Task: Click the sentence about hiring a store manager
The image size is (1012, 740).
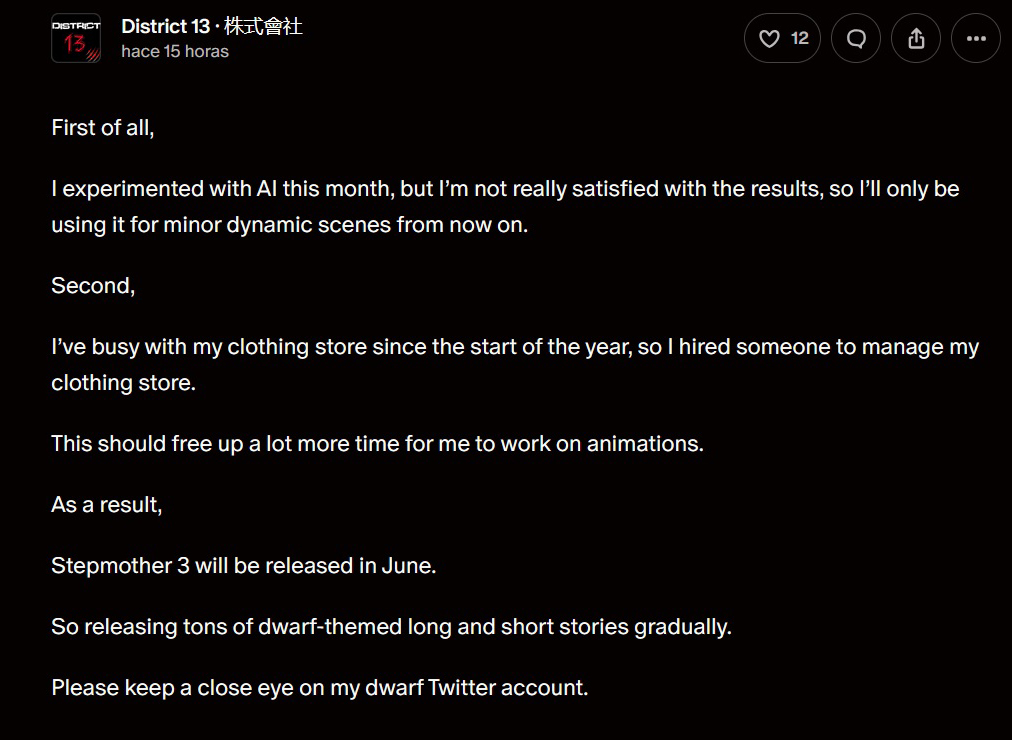Action: tap(515, 347)
